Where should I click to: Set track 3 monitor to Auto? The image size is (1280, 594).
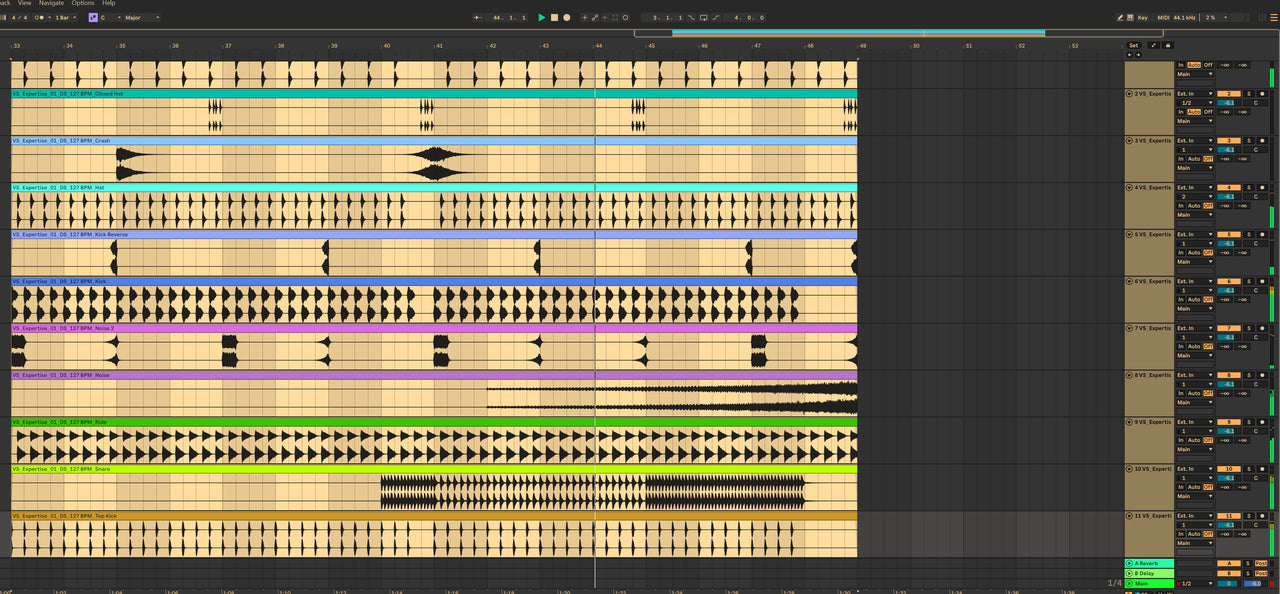click(1194, 159)
